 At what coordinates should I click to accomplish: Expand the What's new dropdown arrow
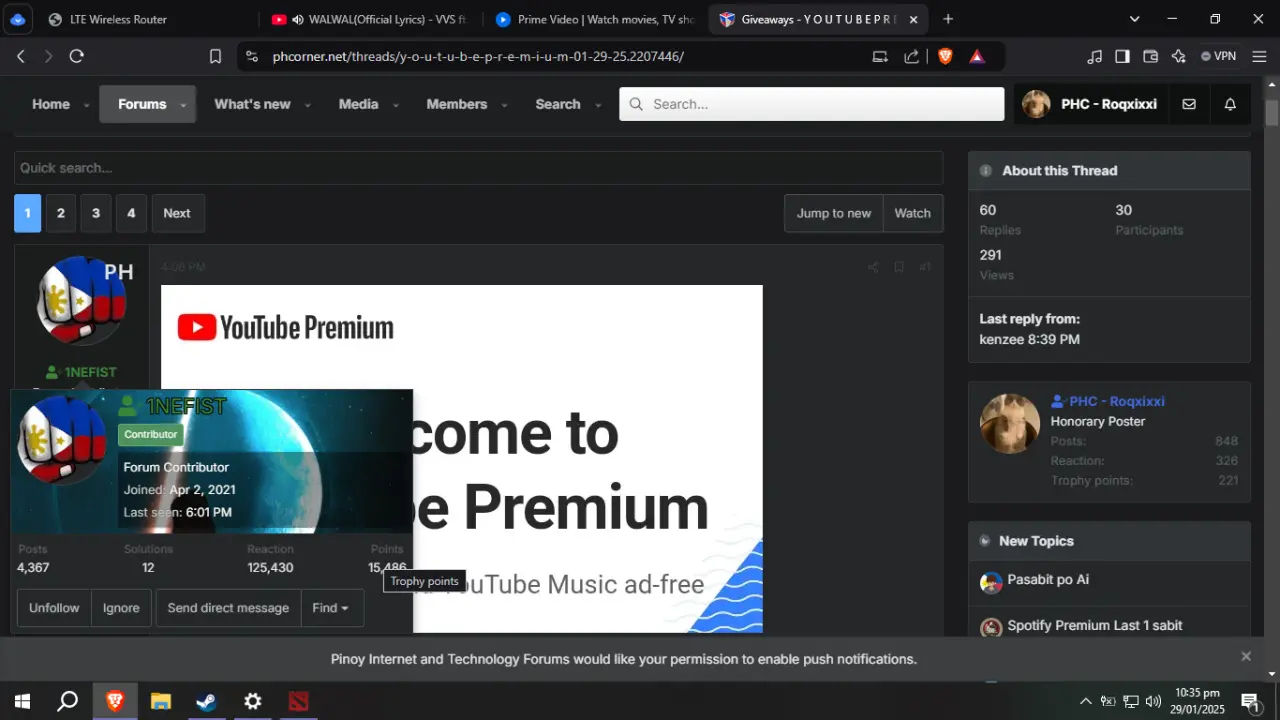click(307, 105)
